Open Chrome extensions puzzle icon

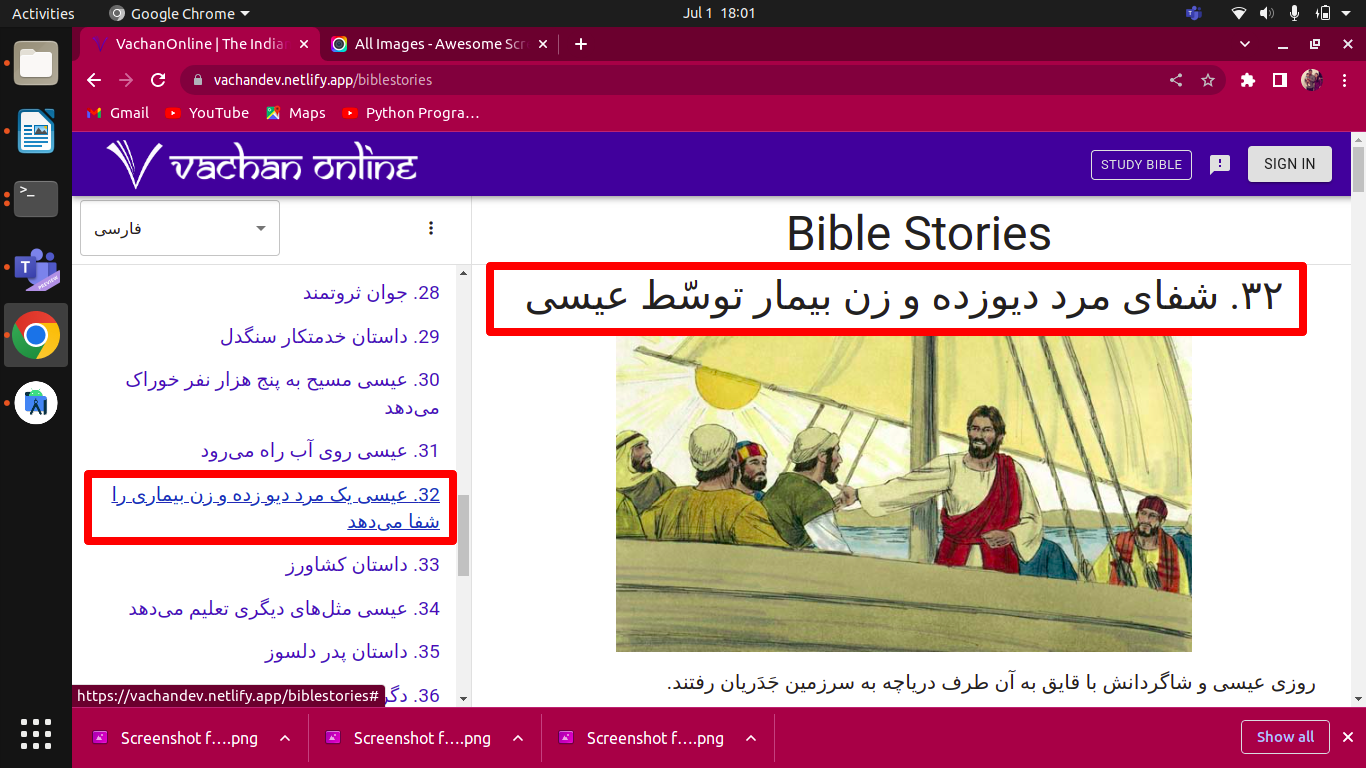(1247, 80)
